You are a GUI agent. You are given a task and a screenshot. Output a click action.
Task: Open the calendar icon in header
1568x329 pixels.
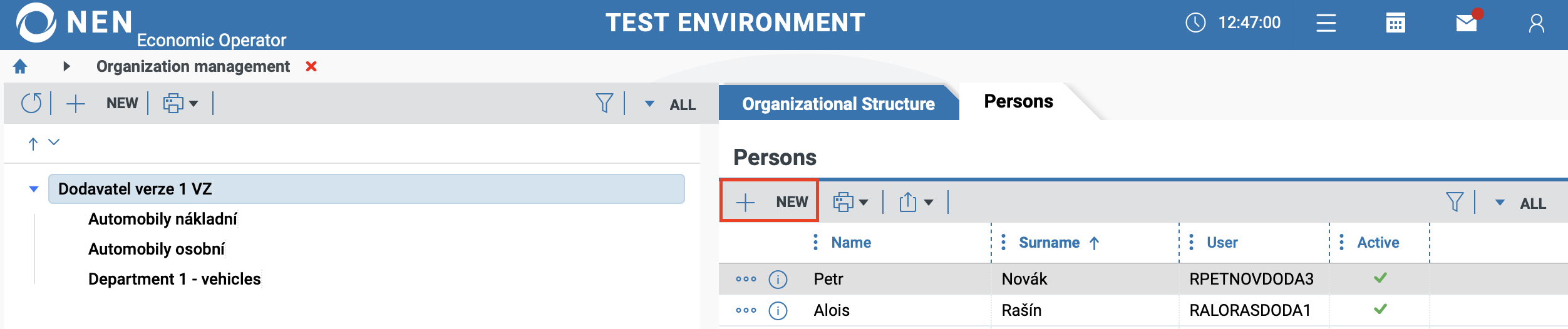coord(1395,23)
